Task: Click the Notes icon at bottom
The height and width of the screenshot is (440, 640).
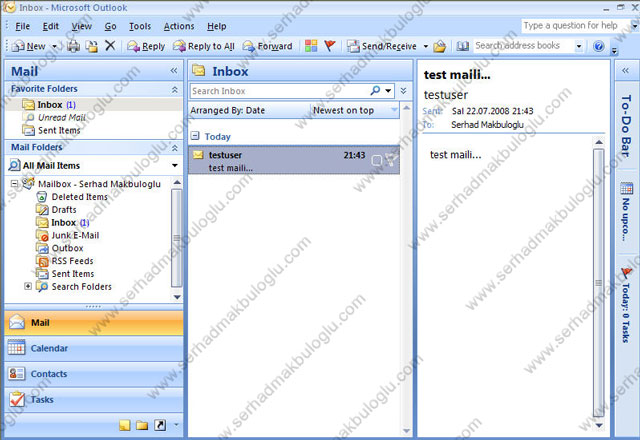Action: [x=124, y=425]
